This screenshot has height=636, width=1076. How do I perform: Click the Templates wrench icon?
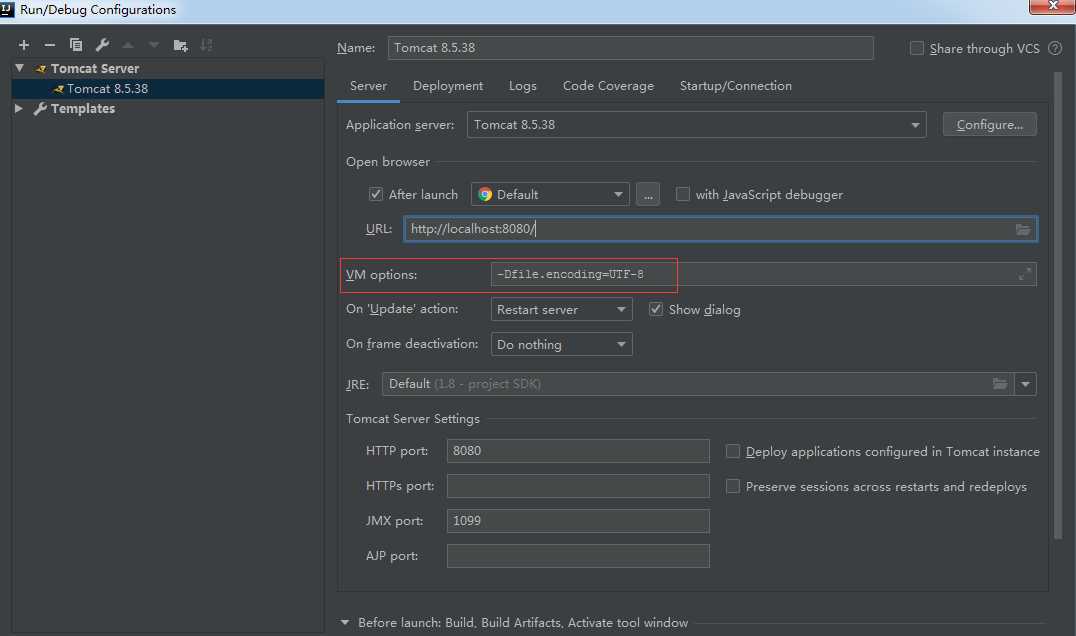[40, 108]
